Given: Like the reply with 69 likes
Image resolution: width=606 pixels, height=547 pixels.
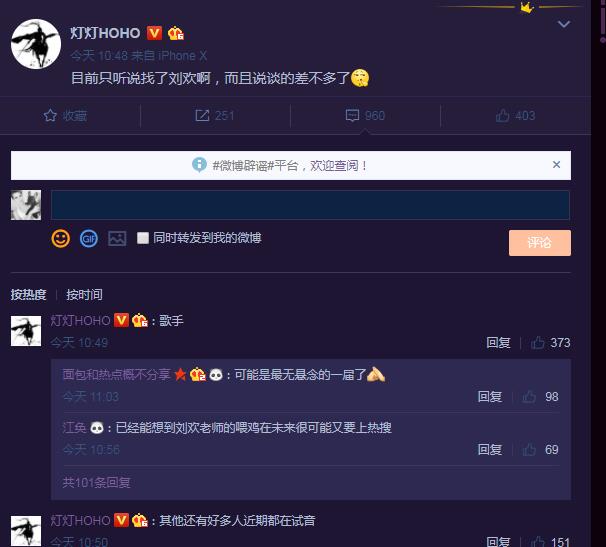Looking at the screenshot, I should [529, 450].
